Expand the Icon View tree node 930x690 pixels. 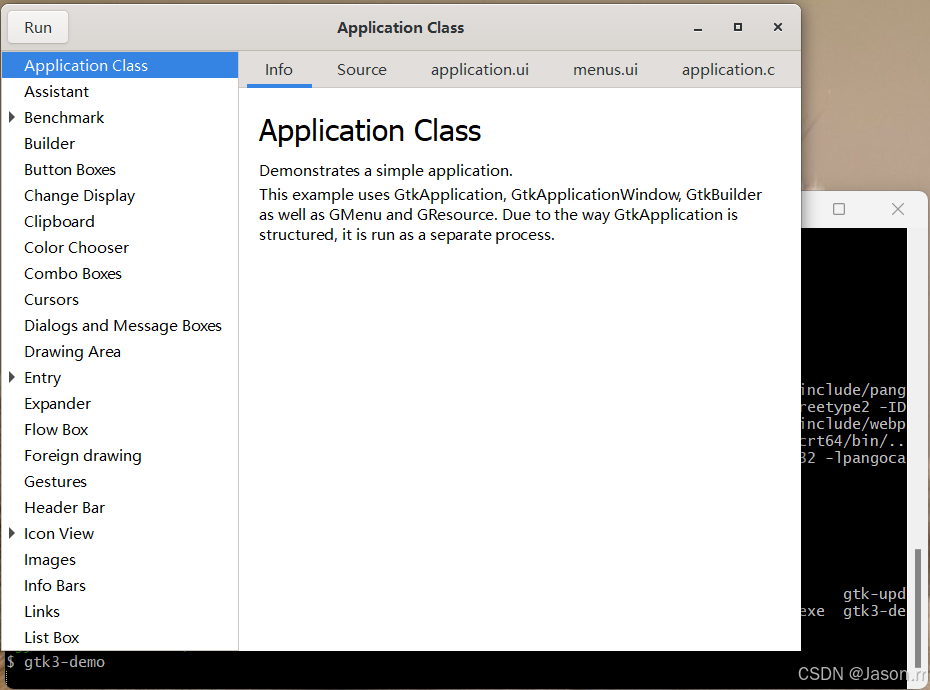click(12, 533)
